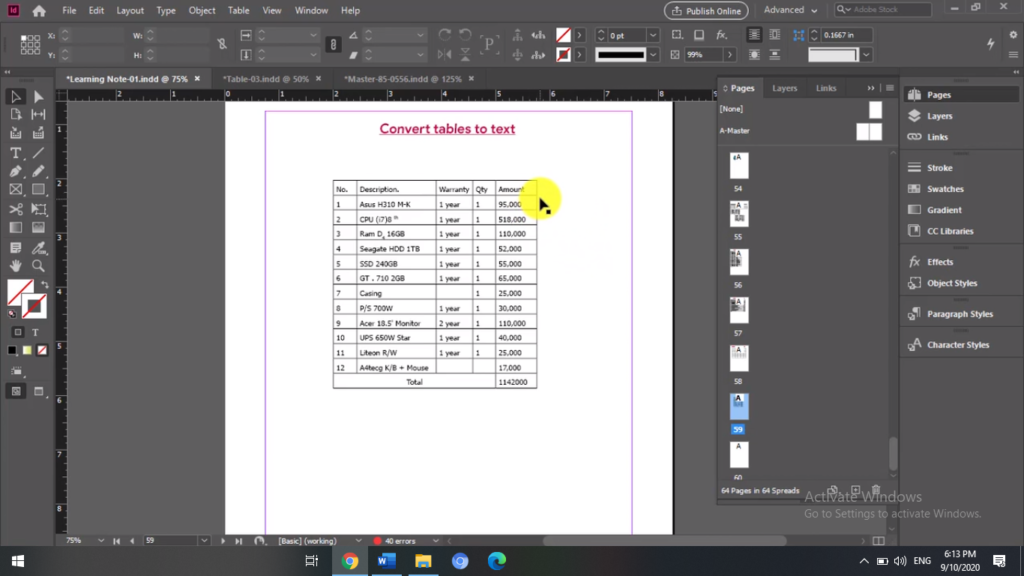
Task: Select the Line tool
Action: coord(39,153)
